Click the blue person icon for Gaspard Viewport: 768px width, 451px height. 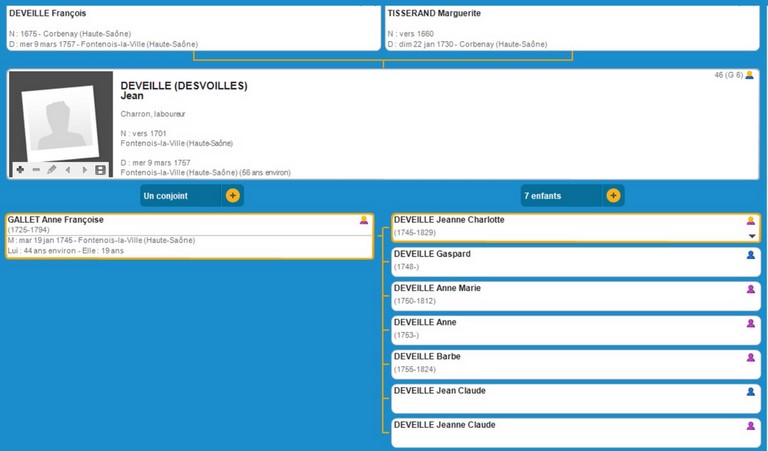(750, 255)
